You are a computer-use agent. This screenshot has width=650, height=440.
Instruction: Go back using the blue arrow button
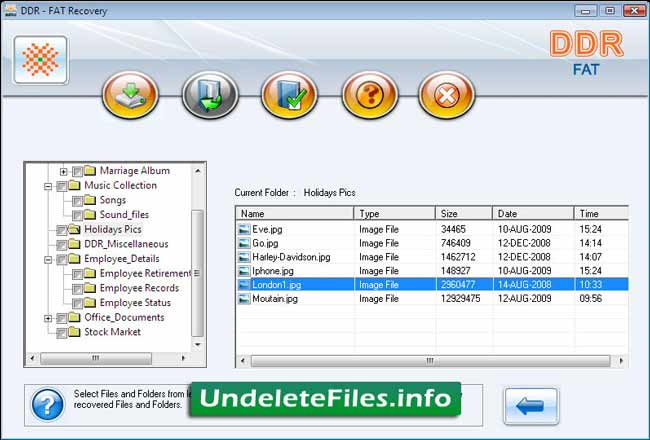[x=531, y=406]
